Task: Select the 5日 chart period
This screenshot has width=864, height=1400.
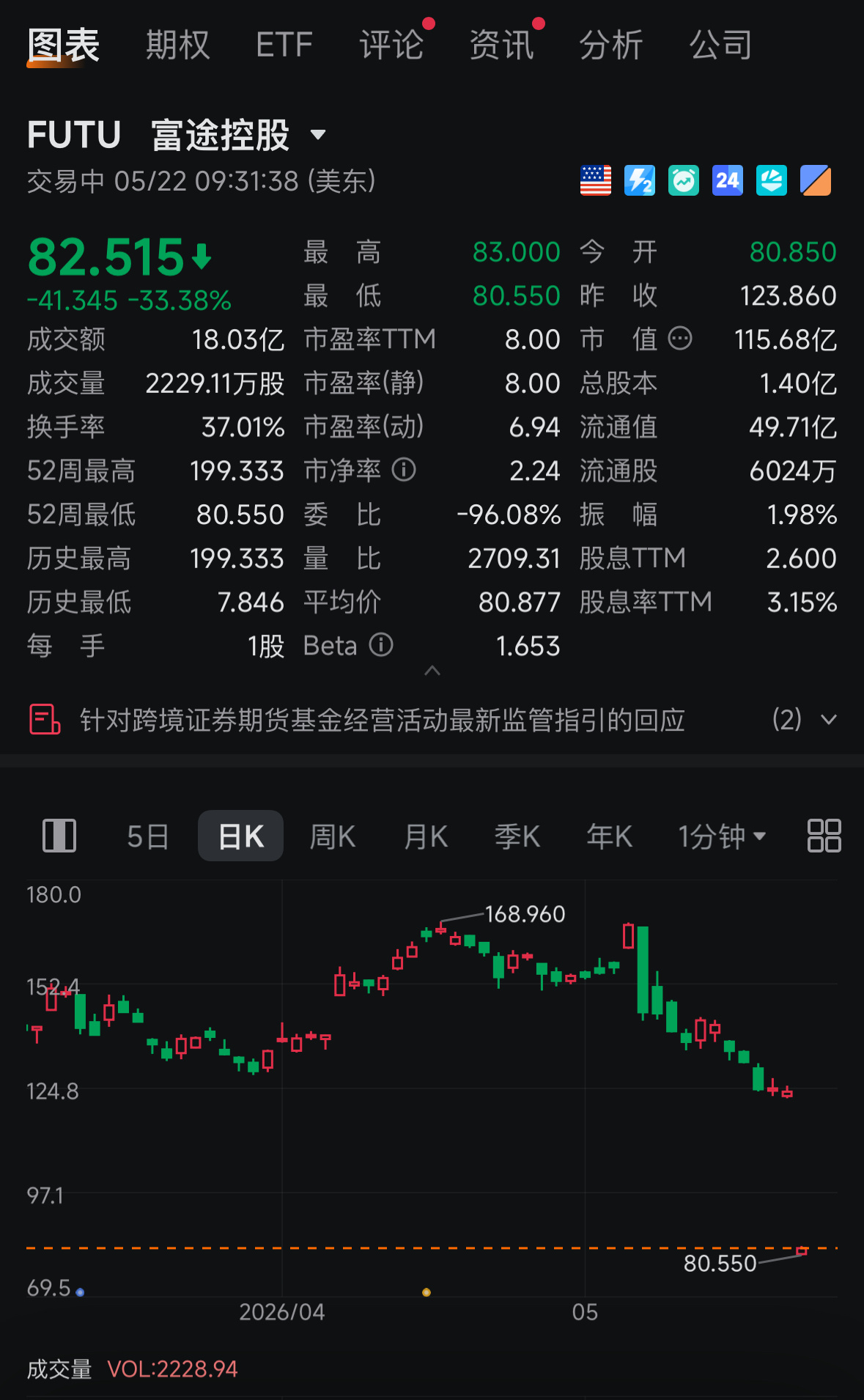Action: [148, 836]
